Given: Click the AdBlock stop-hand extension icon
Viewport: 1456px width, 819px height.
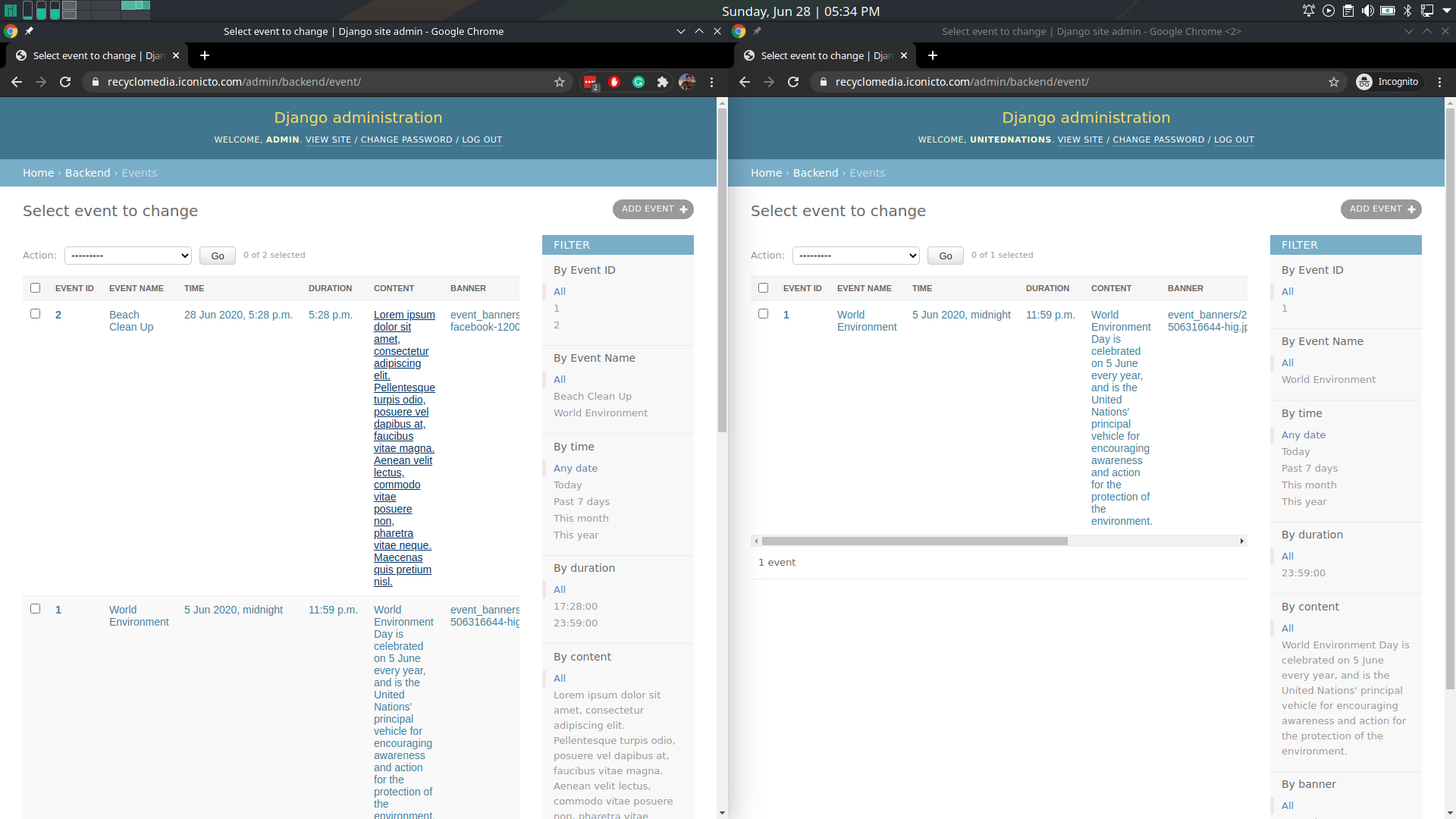Looking at the screenshot, I should (614, 82).
